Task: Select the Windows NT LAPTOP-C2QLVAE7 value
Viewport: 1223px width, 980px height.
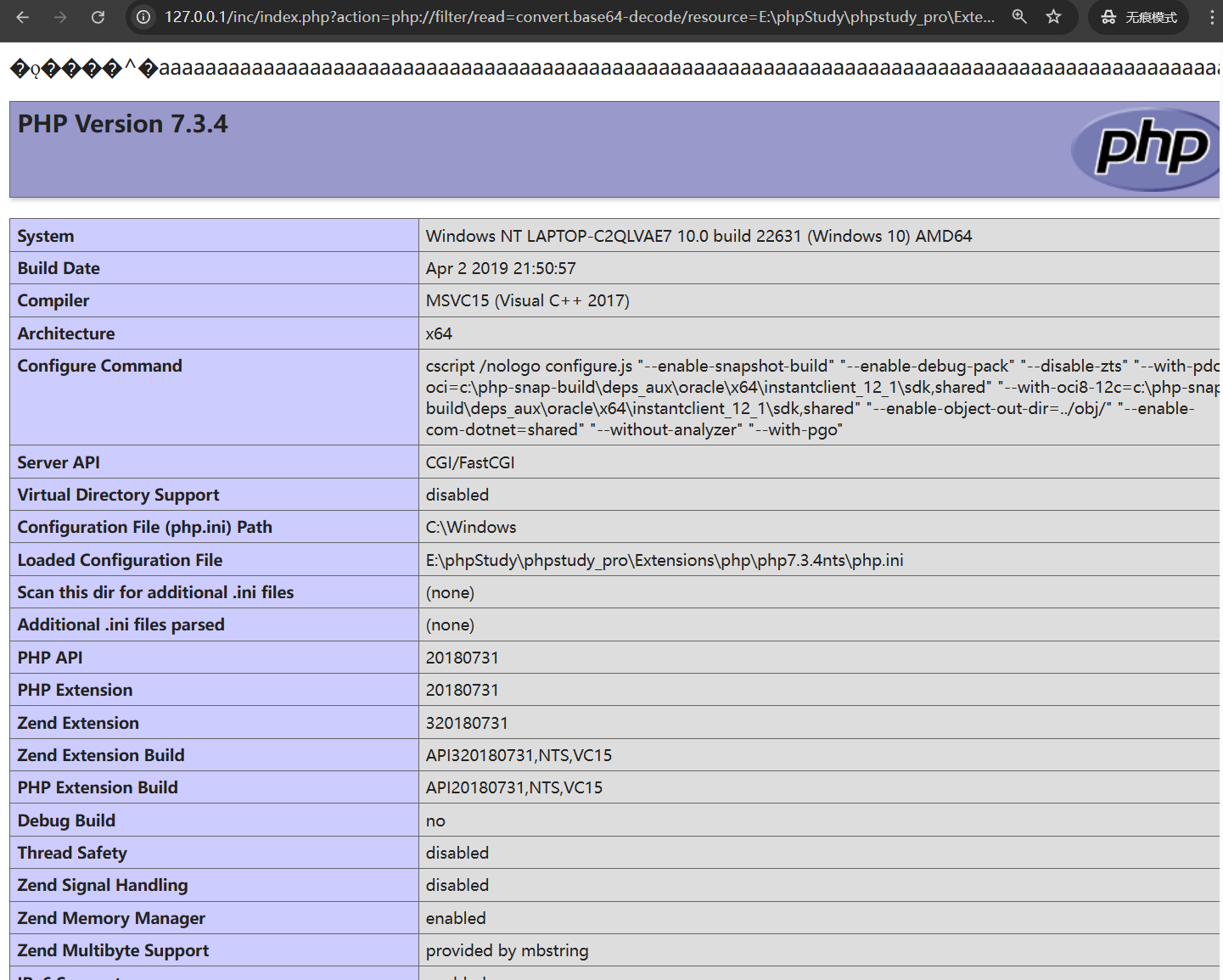Action: 698,236
